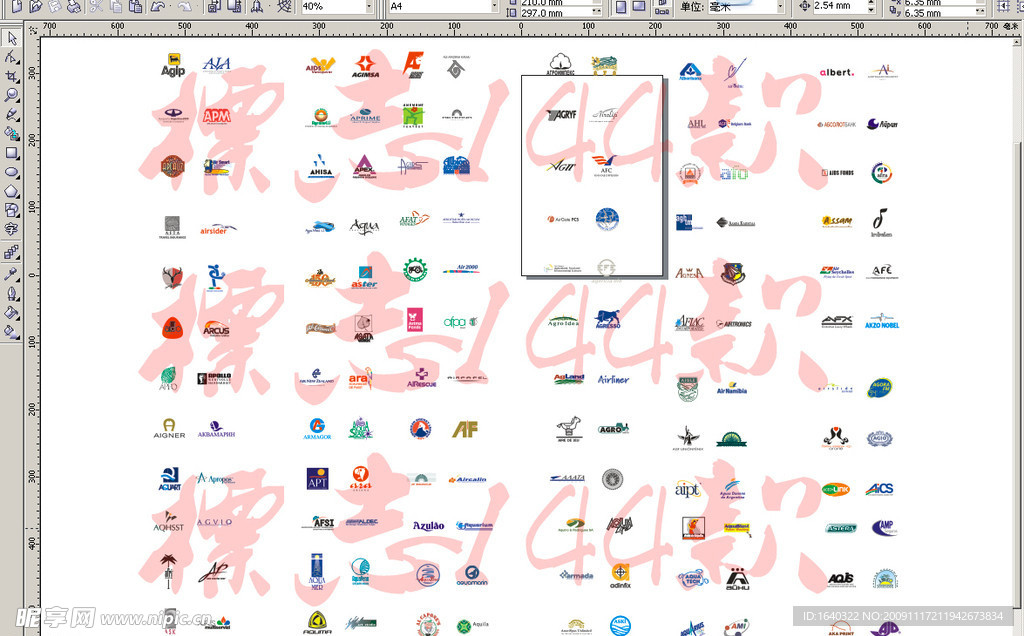Viewport: 1024px width, 636px height.
Task: Expand the units dropdown
Action: [778, 6]
